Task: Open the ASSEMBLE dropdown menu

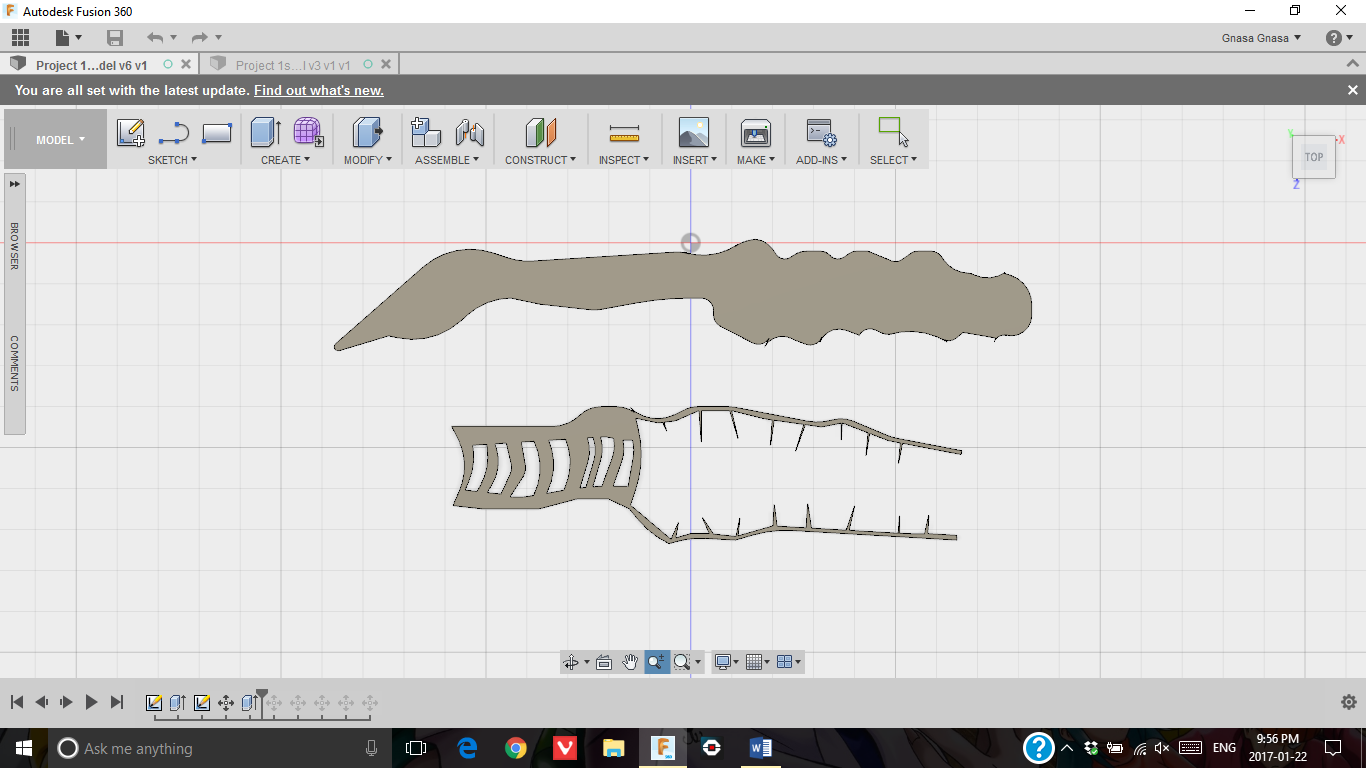Action: click(447, 160)
